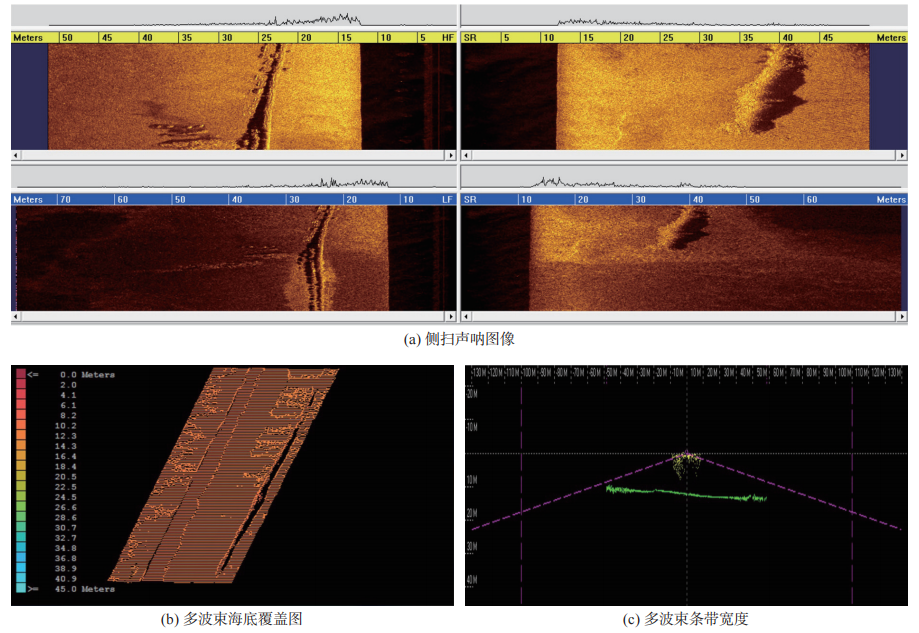Click left scroll arrow of bottom-right SR blue-ruler panel
The height and width of the screenshot is (633, 919).
point(467,316)
